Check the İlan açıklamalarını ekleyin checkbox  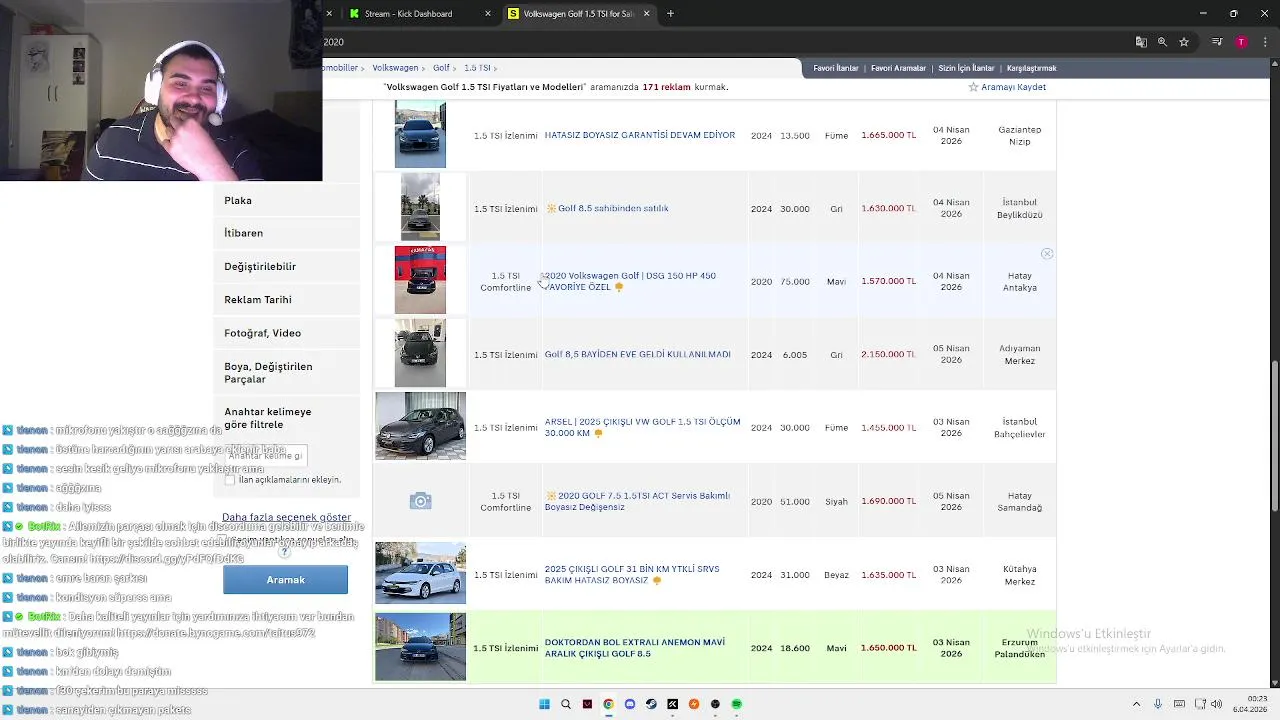coord(230,480)
